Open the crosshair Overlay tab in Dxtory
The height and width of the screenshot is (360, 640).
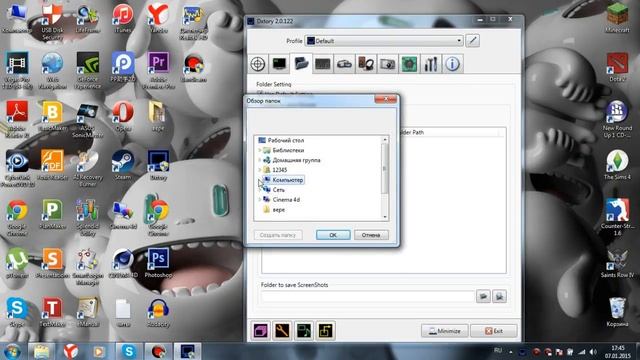pyautogui.click(x=258, y=64)
